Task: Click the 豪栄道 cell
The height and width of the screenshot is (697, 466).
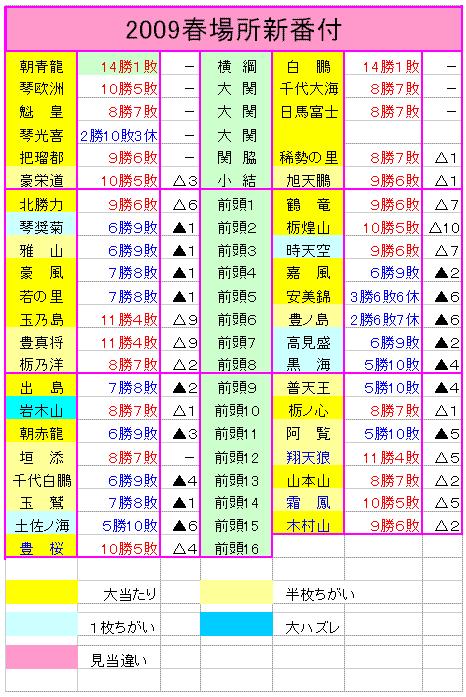Action: [41, 179]
